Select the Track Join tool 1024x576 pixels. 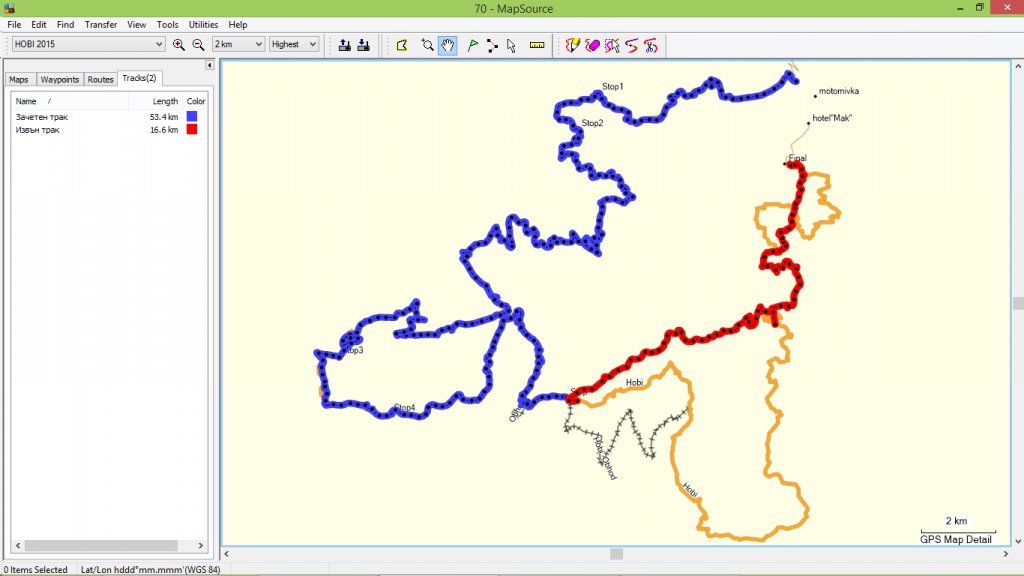click(632, 45)
